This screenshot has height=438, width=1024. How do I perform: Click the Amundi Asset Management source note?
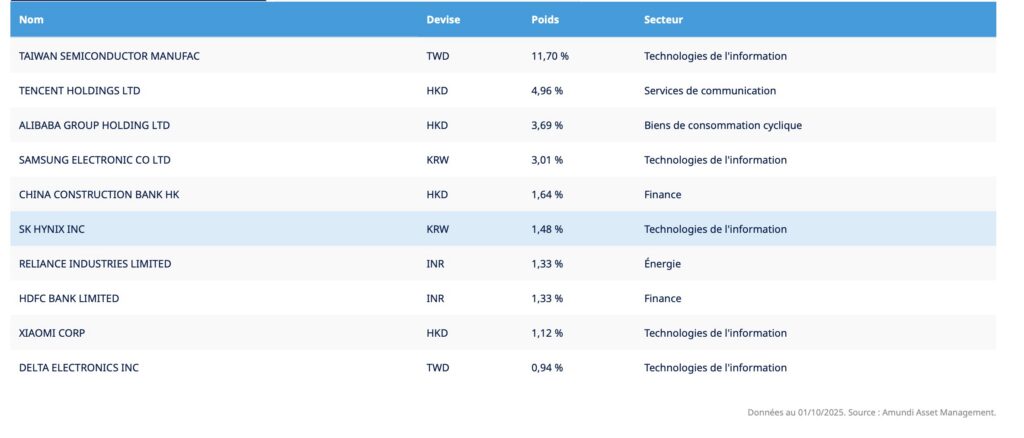tap(871, 413)
